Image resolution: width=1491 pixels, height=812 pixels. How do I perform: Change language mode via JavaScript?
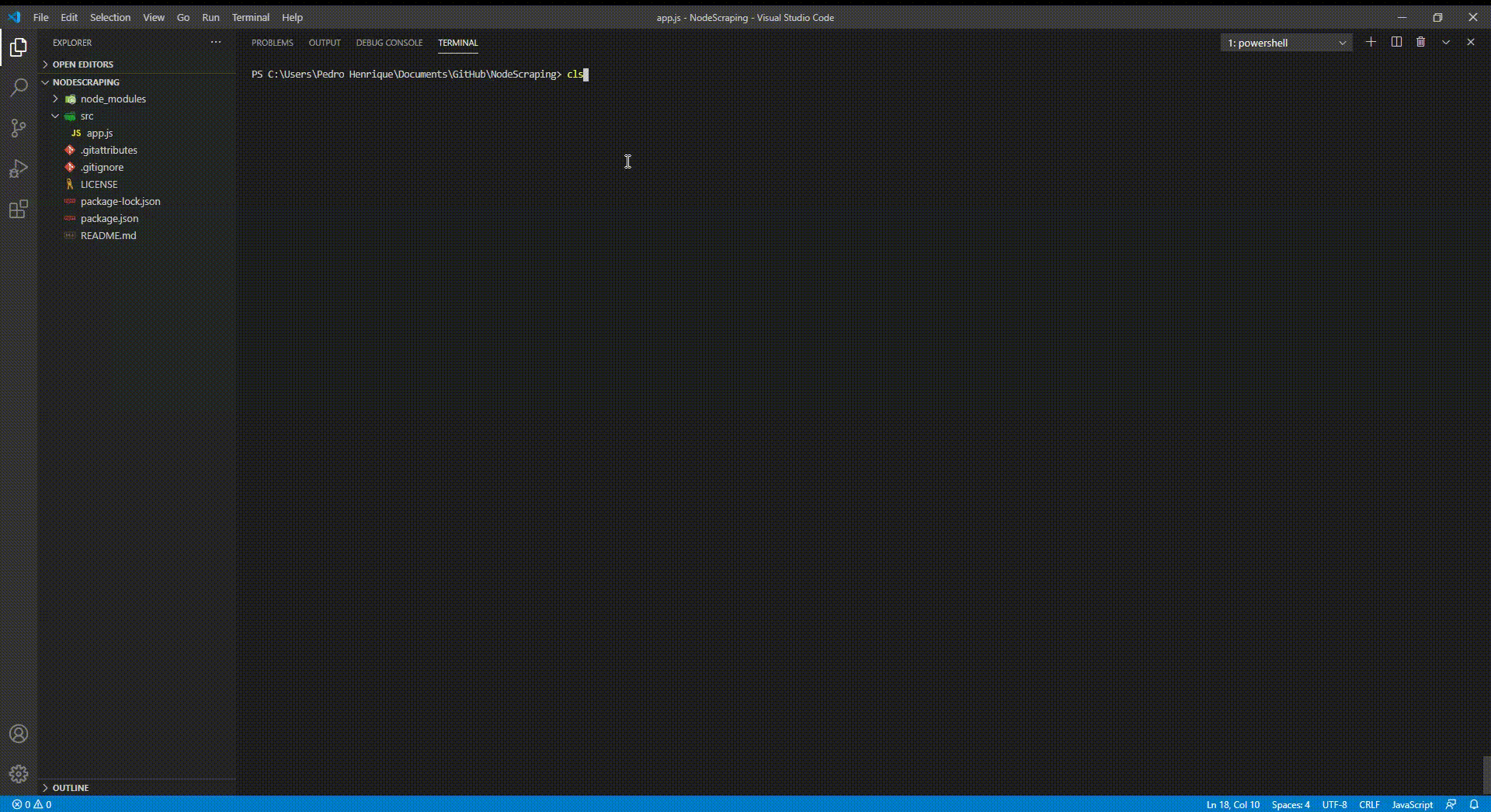click(1413, 804)
